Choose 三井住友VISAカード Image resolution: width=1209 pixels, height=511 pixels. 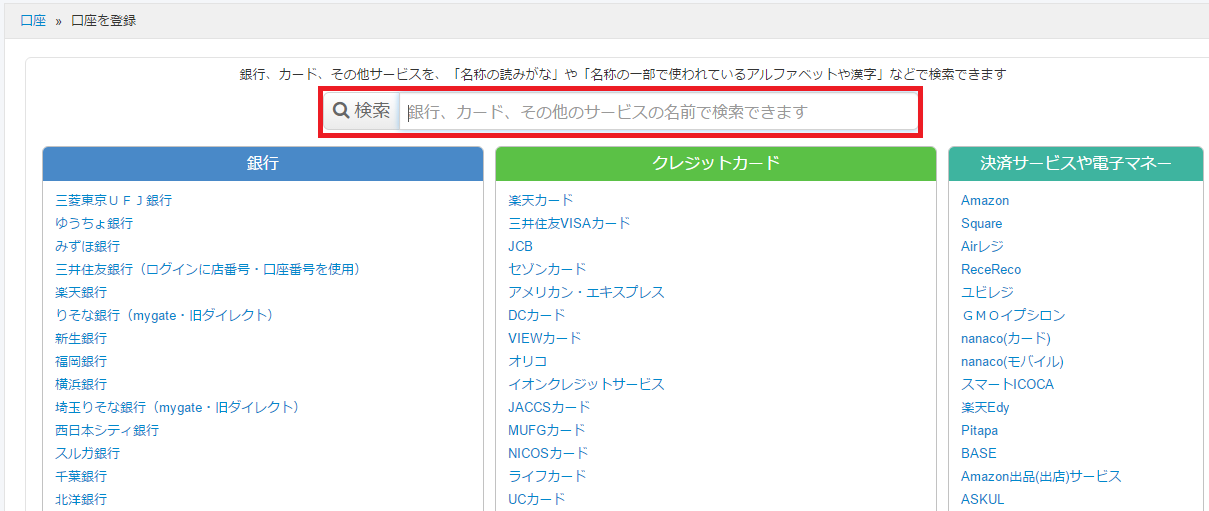569,223
